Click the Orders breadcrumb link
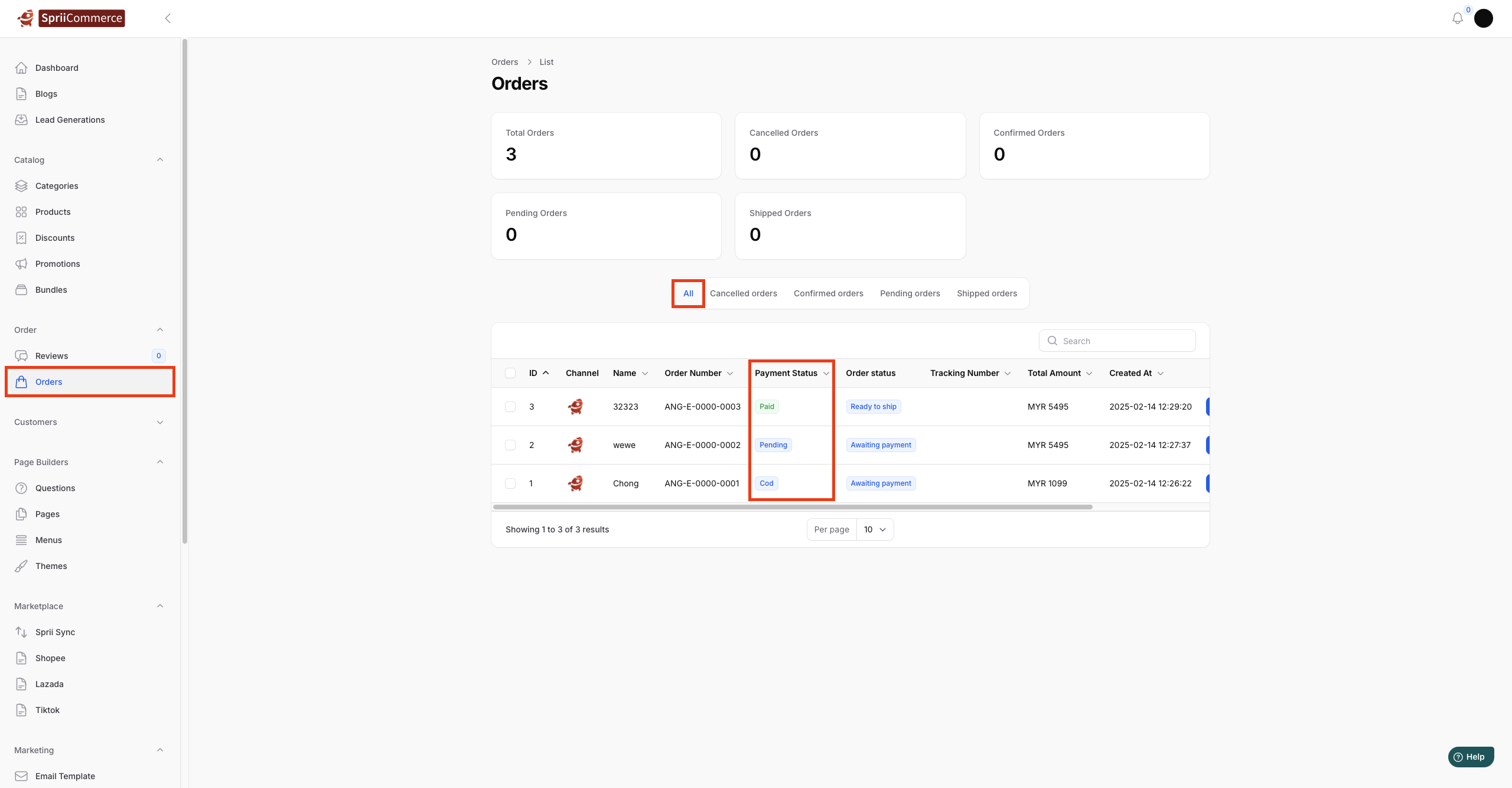 click(504, 62)
